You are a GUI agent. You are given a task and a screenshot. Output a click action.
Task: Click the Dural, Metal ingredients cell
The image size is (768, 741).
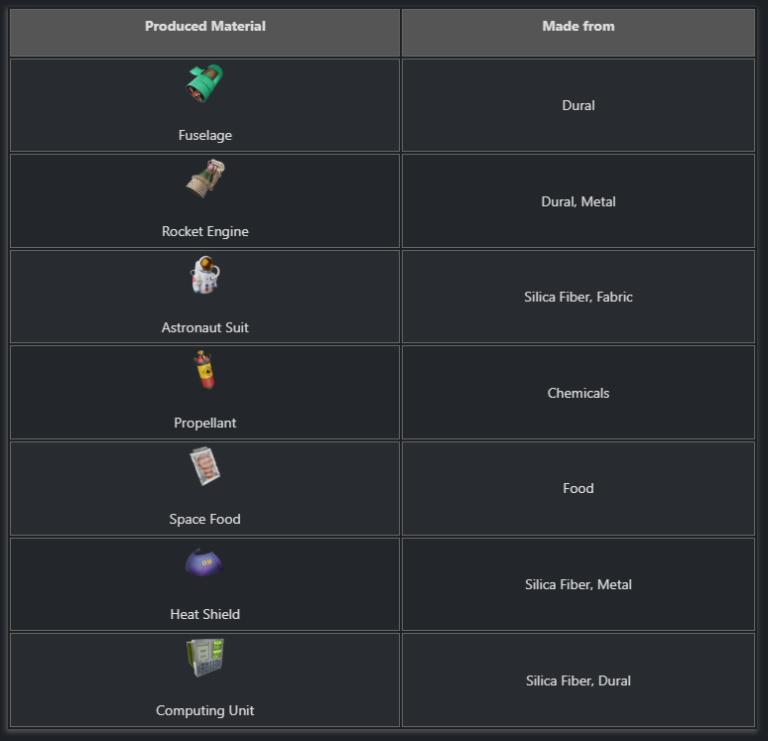click(x=578, y=201)
